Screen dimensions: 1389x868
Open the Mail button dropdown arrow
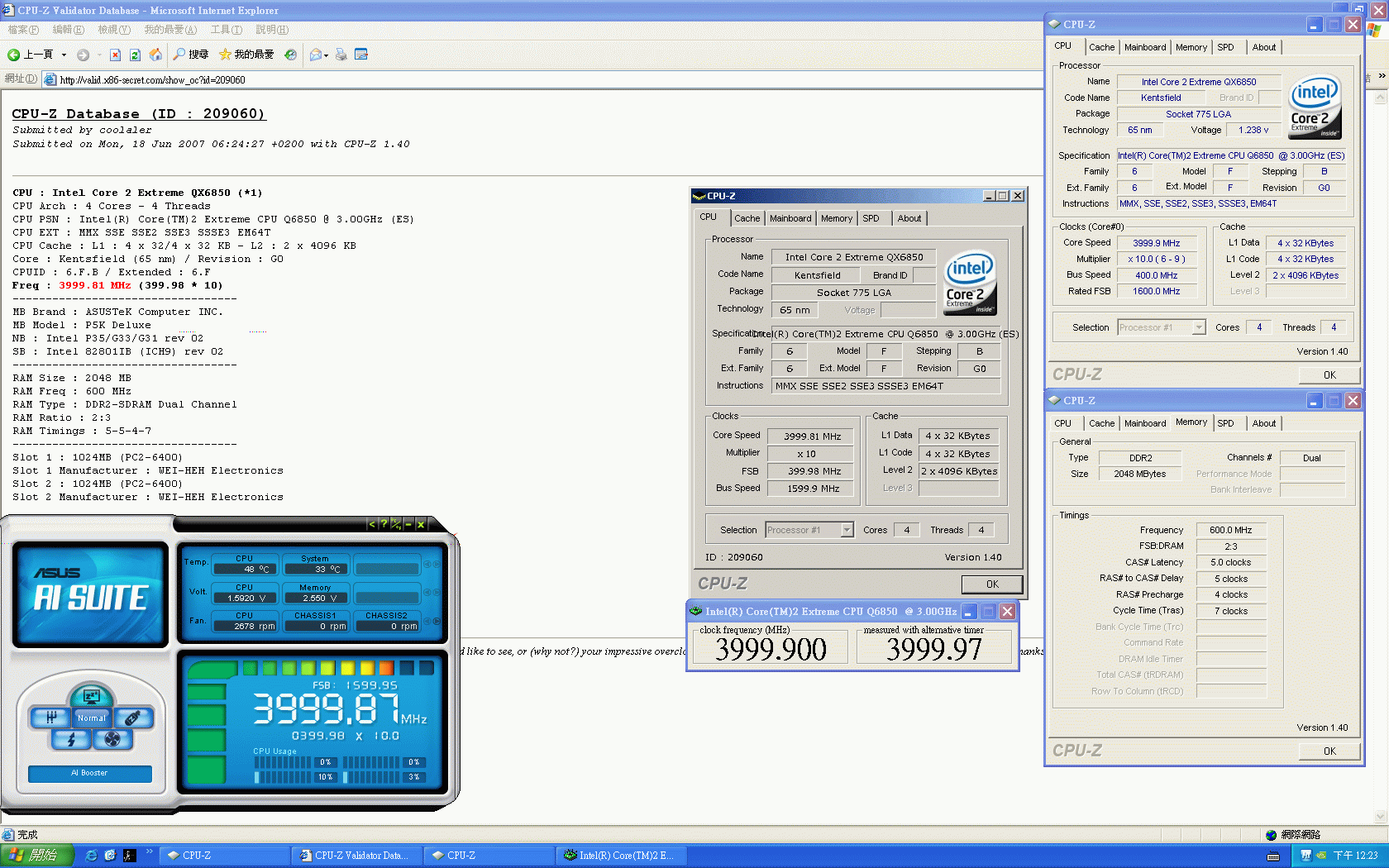[326, 55]
